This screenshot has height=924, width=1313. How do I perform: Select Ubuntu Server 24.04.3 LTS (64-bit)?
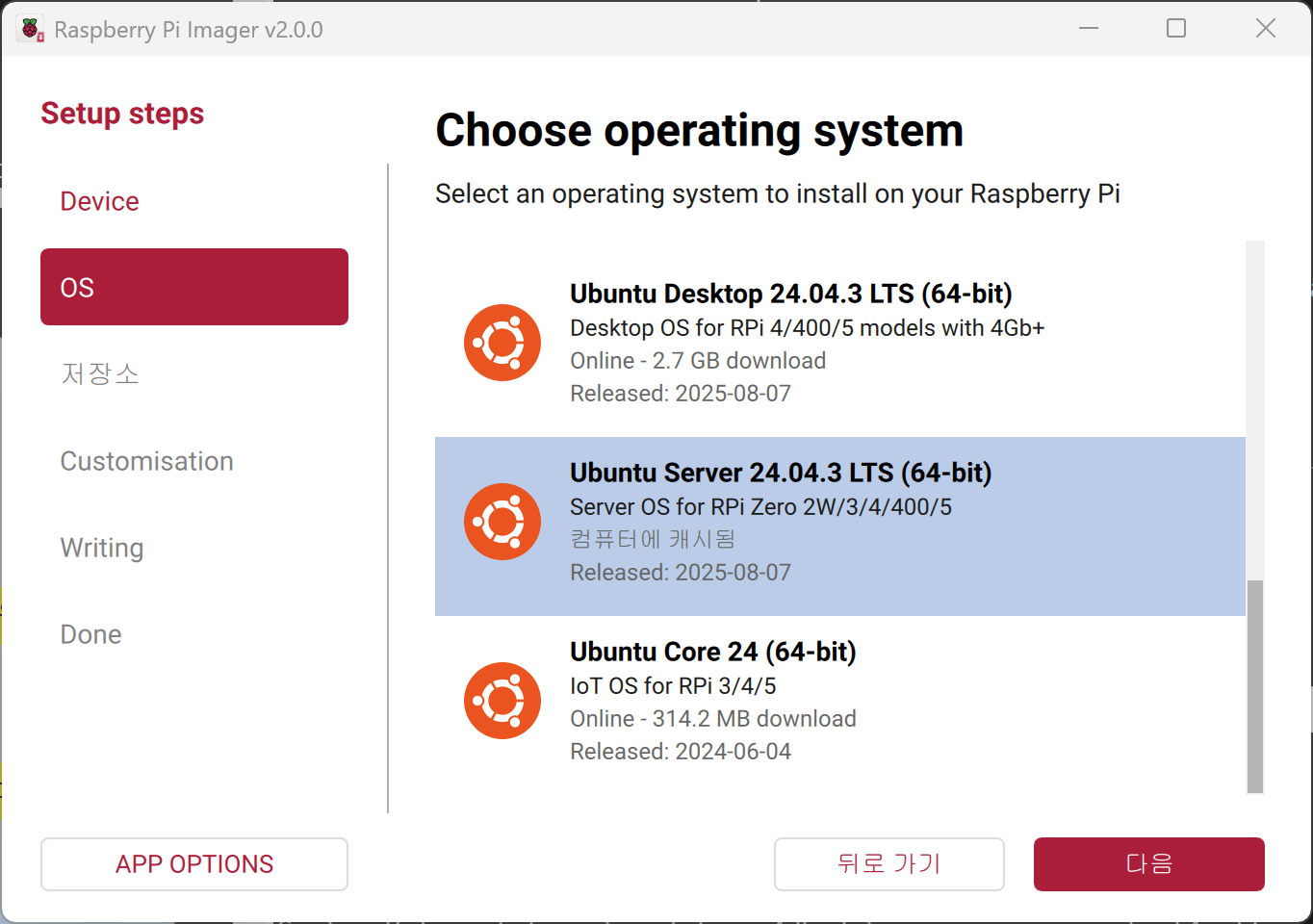coord(840,526)
